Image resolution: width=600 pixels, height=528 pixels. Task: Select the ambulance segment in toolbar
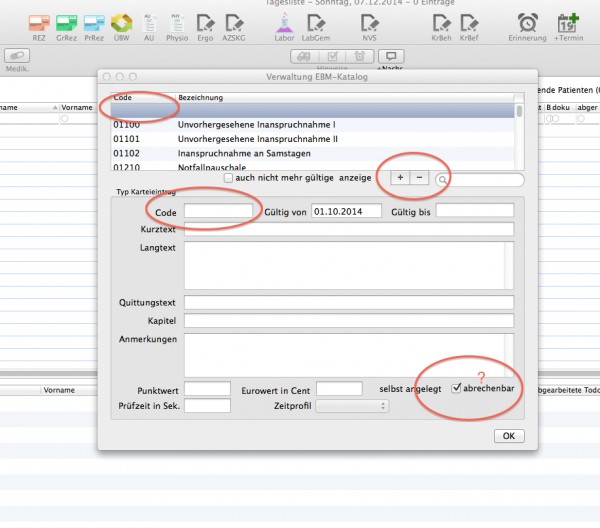(x=304, y=57)
